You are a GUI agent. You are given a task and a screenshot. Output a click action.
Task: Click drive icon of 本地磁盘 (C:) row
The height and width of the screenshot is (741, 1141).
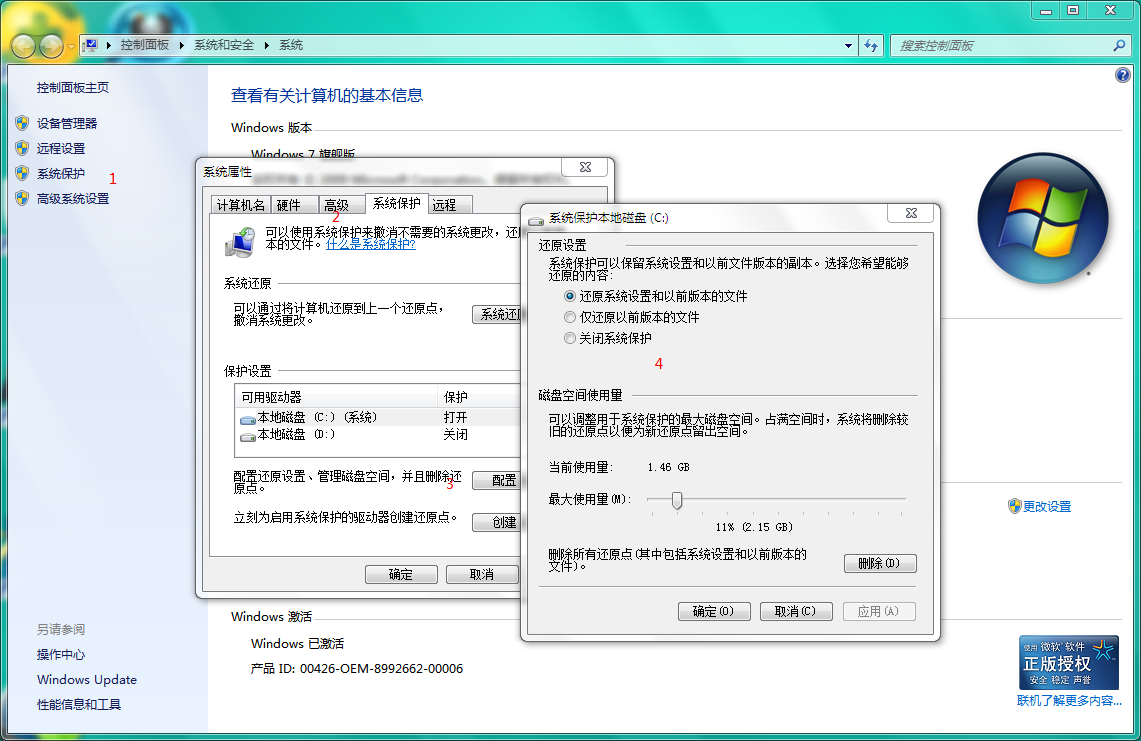click(x=247, y=419)
